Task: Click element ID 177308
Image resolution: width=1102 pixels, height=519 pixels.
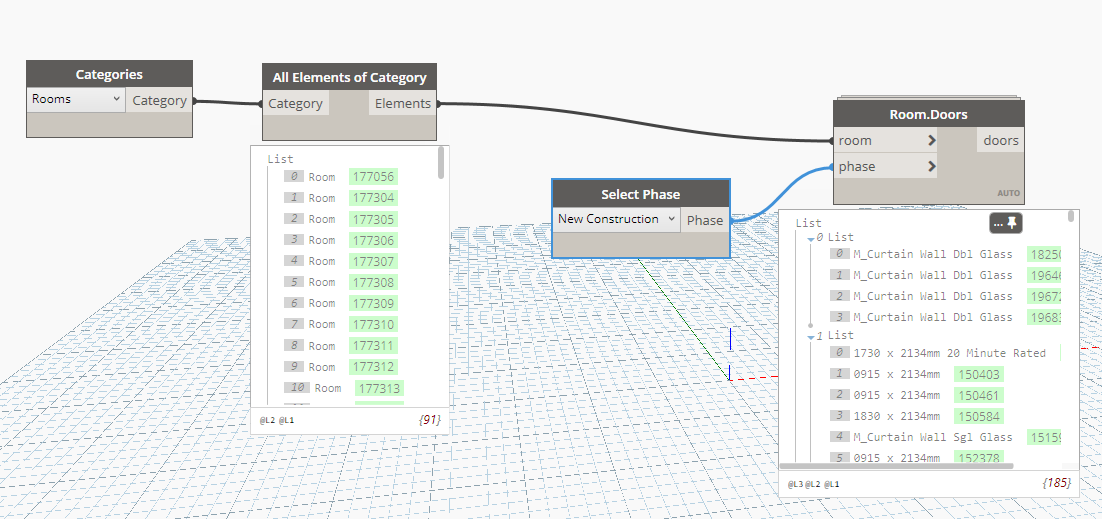Action: click(x=373, y=282)
